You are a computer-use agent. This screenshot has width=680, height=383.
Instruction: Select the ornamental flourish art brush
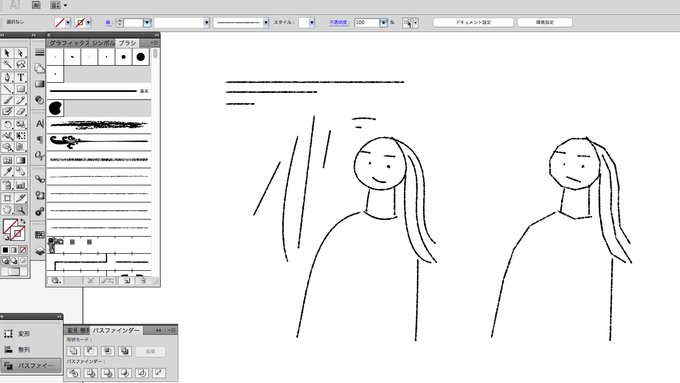[x=99, y=141]
